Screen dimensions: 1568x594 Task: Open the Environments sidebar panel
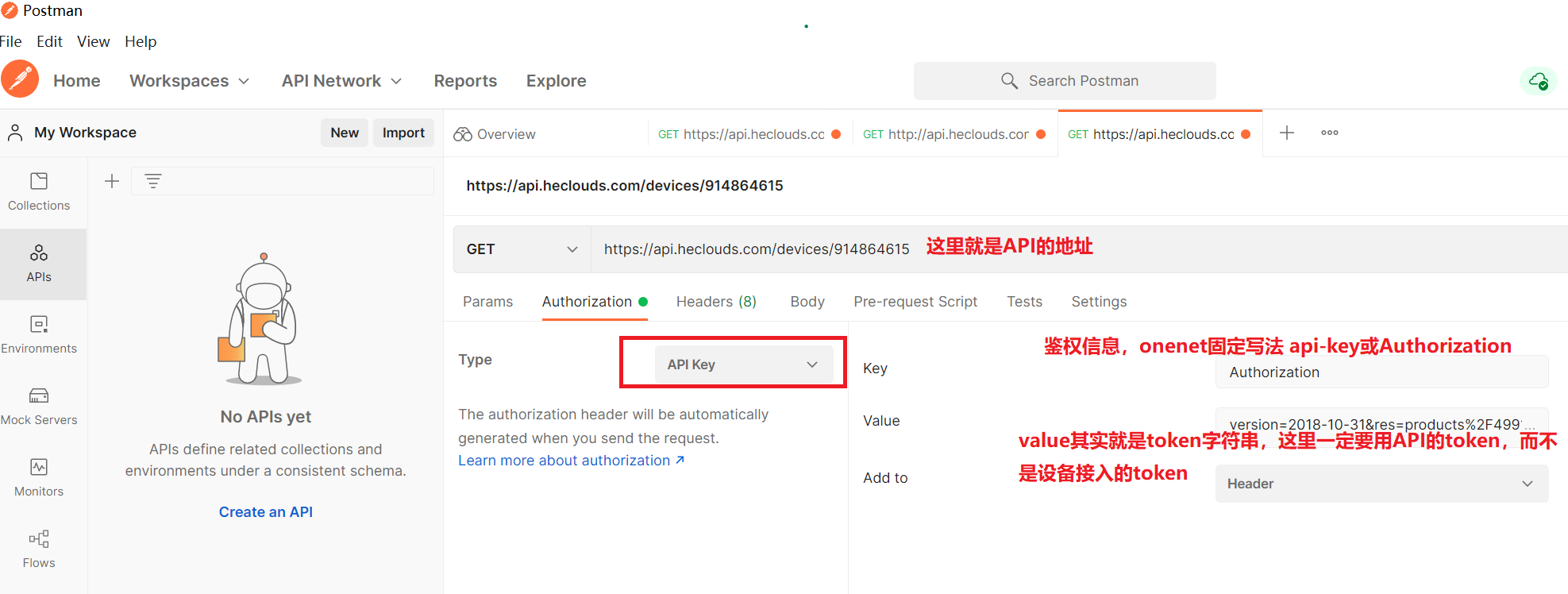pyautogui.click(x=39, y=334)
